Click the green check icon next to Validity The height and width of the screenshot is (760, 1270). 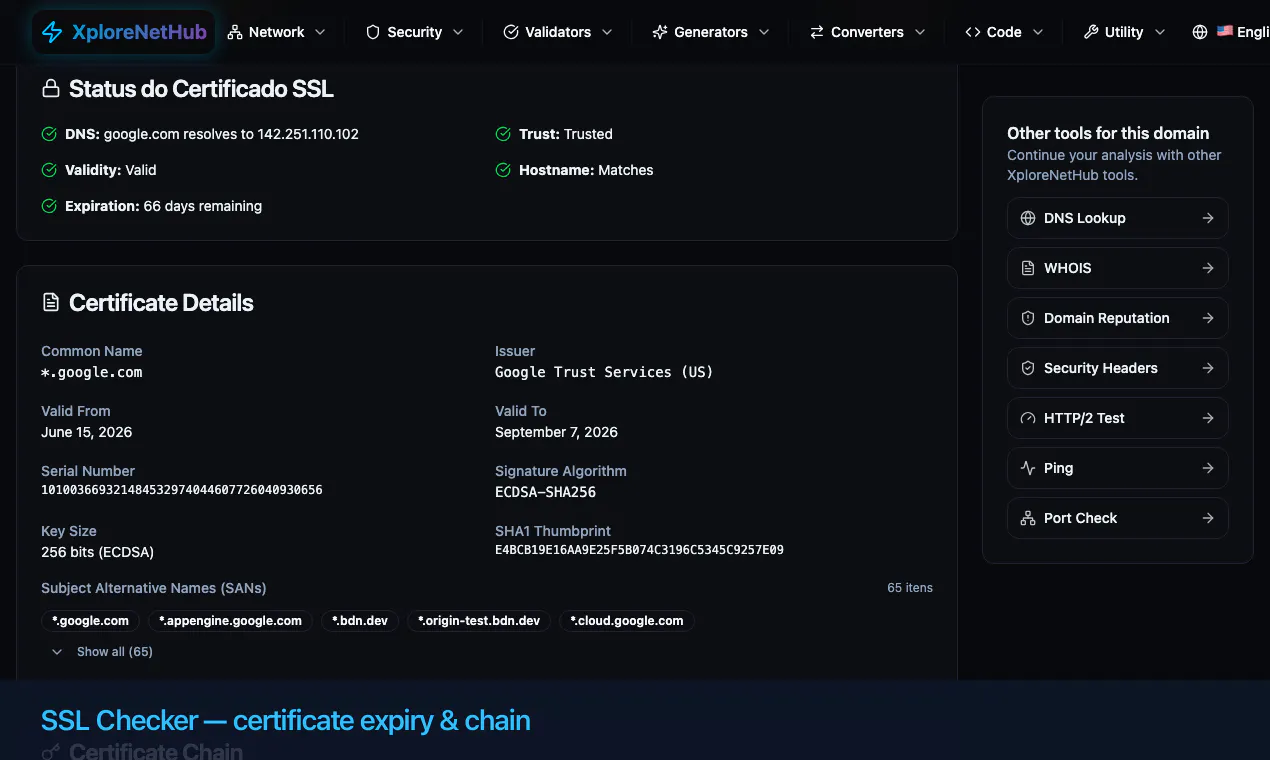point(49,170)
